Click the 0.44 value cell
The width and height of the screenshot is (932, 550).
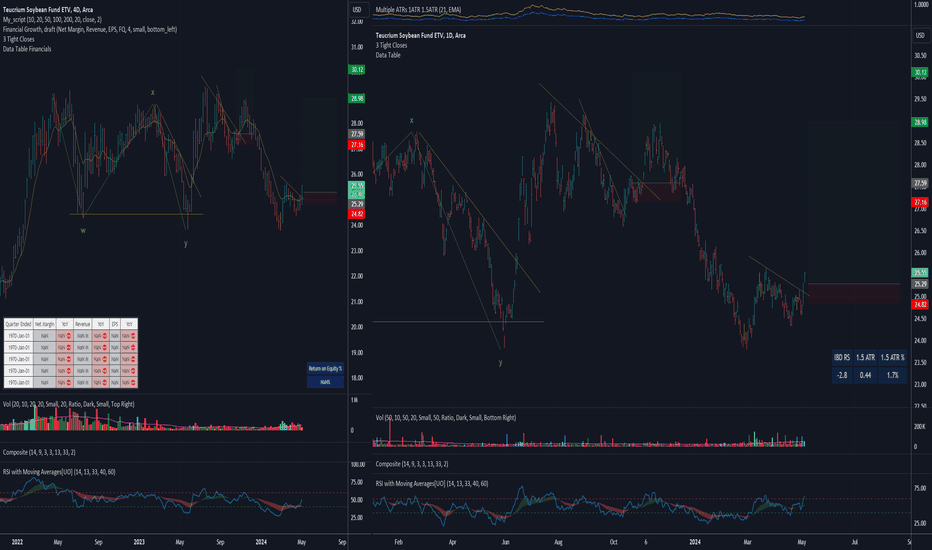coord(865,375)
